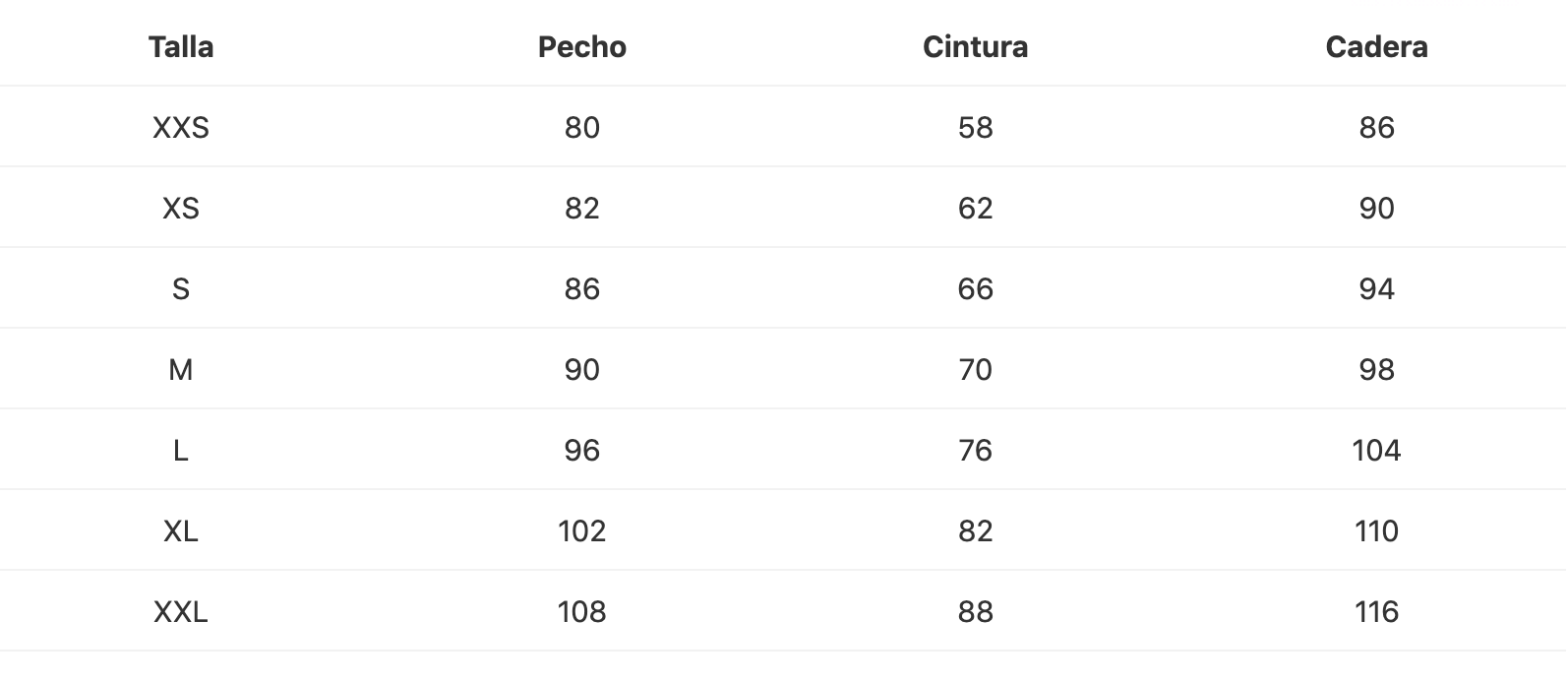The height and width of the screenshot is (683, 1568).
Task: Click the Pecho value 108 for XXL
Action: pos(582,612)
